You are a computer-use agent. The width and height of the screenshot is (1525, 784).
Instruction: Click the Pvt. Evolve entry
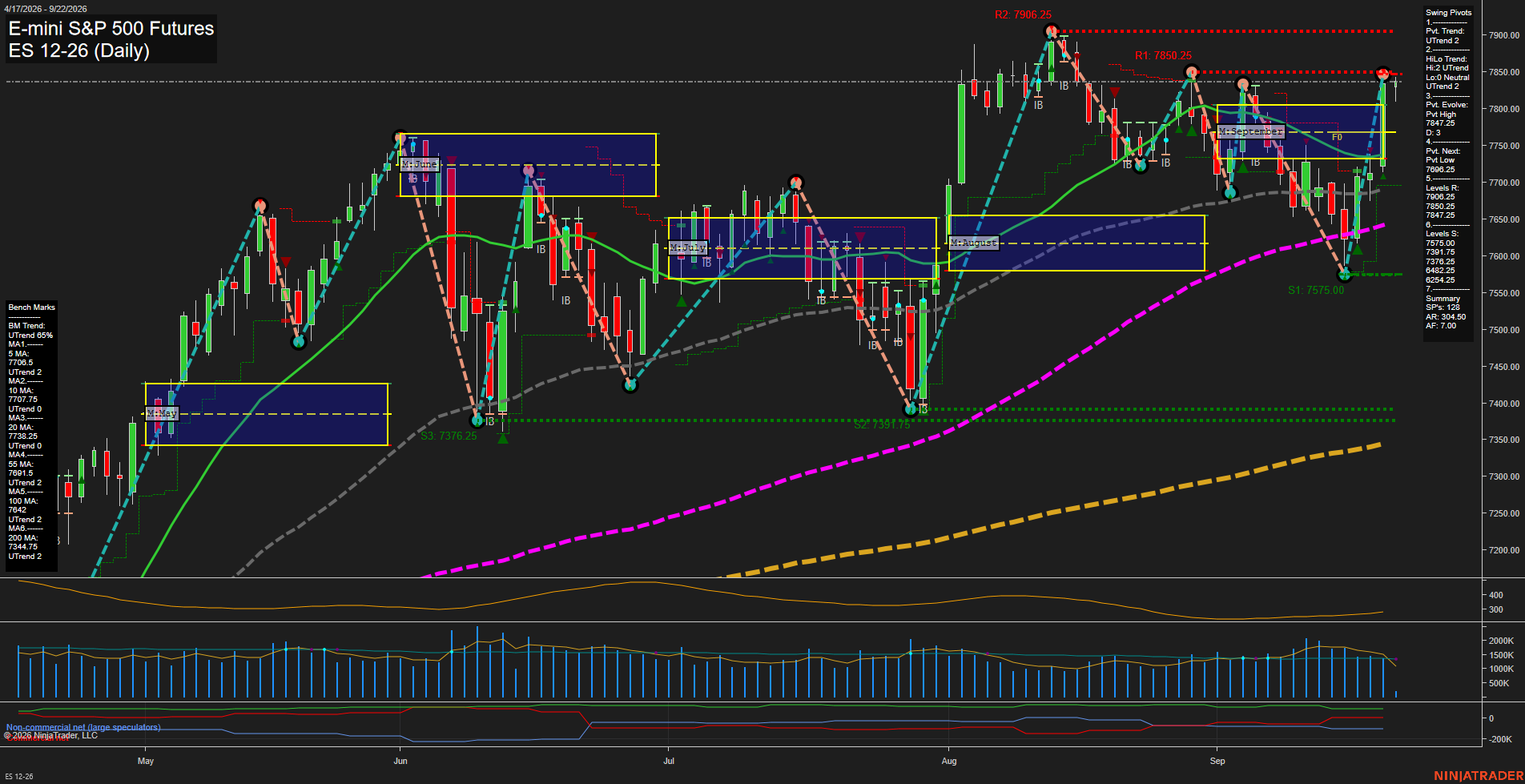click(x=1447, y=105)
